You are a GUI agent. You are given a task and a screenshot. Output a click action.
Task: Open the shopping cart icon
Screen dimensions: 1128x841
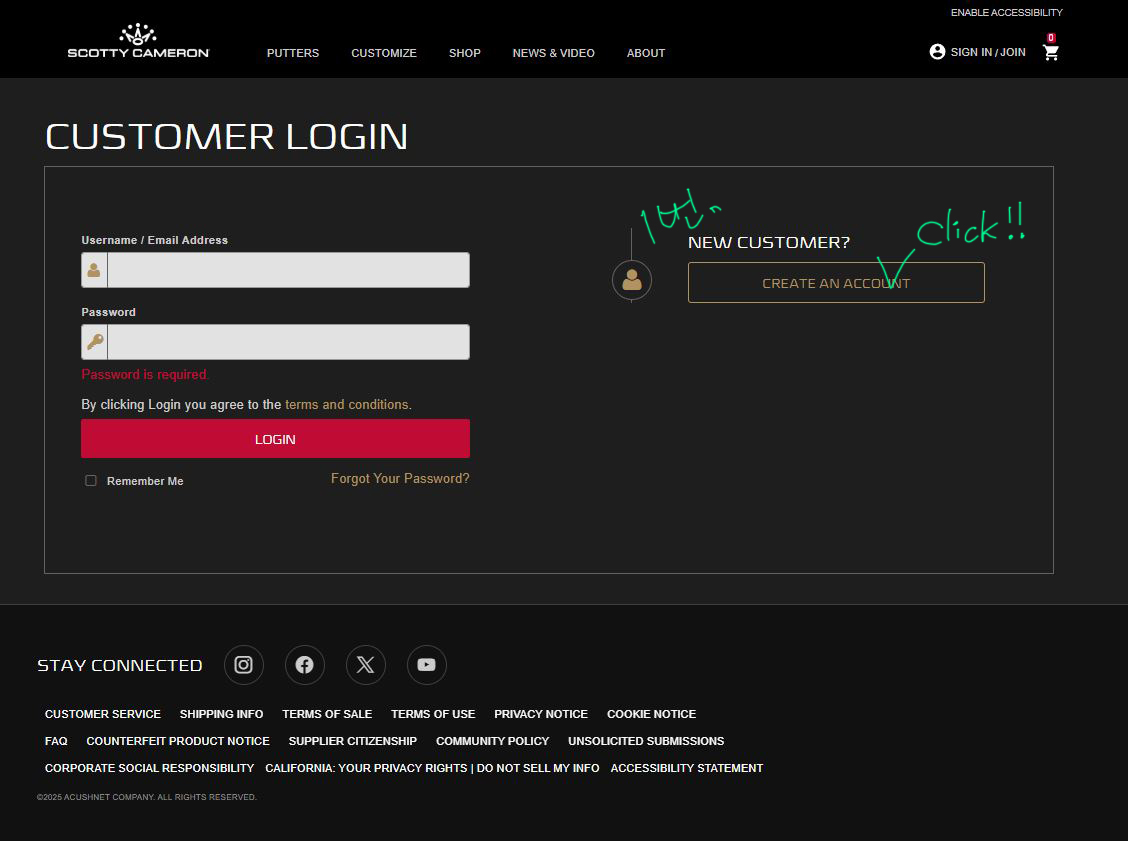click(1050, 53)
